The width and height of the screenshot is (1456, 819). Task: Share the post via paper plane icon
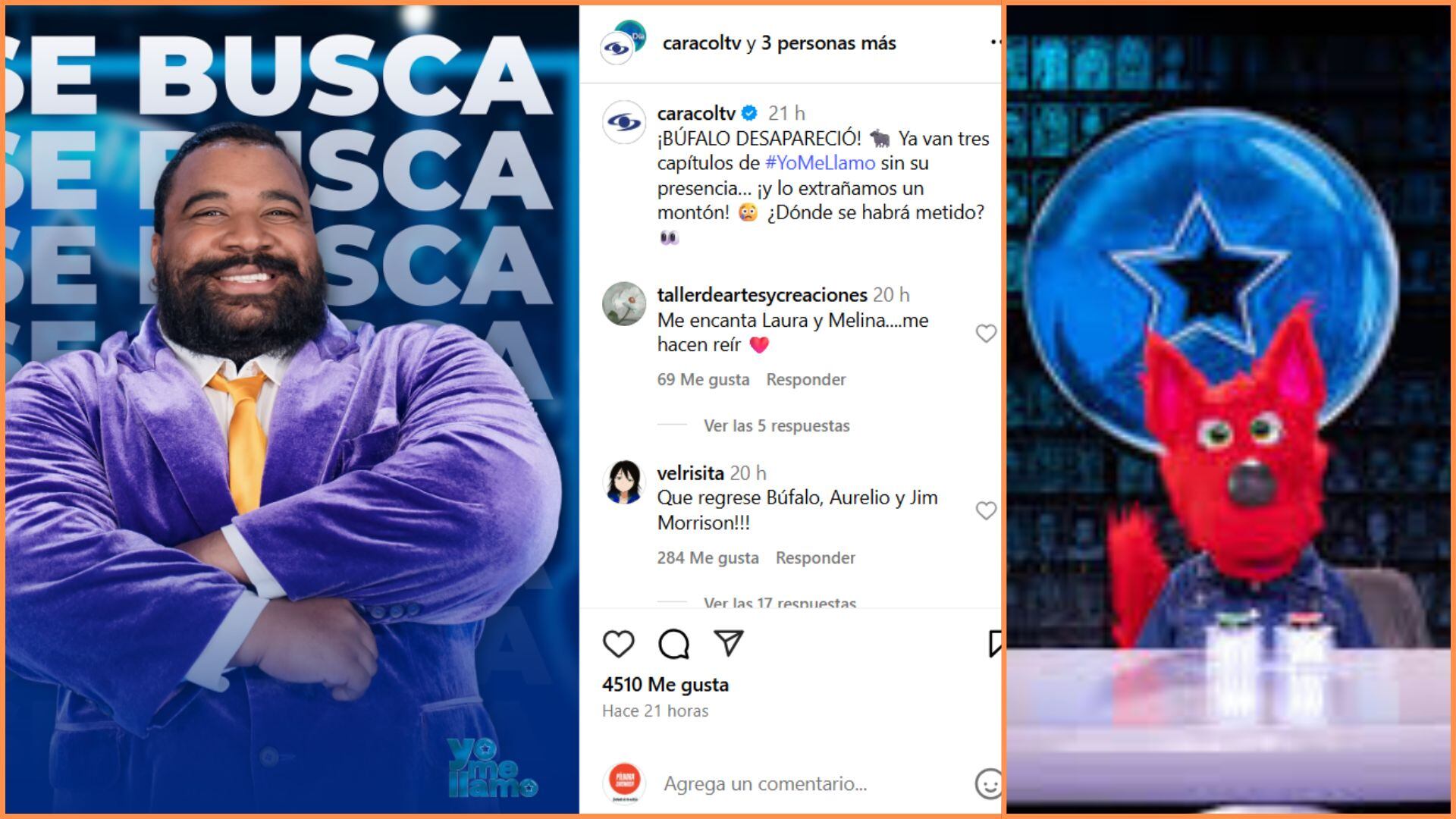(x=728, y=643)
